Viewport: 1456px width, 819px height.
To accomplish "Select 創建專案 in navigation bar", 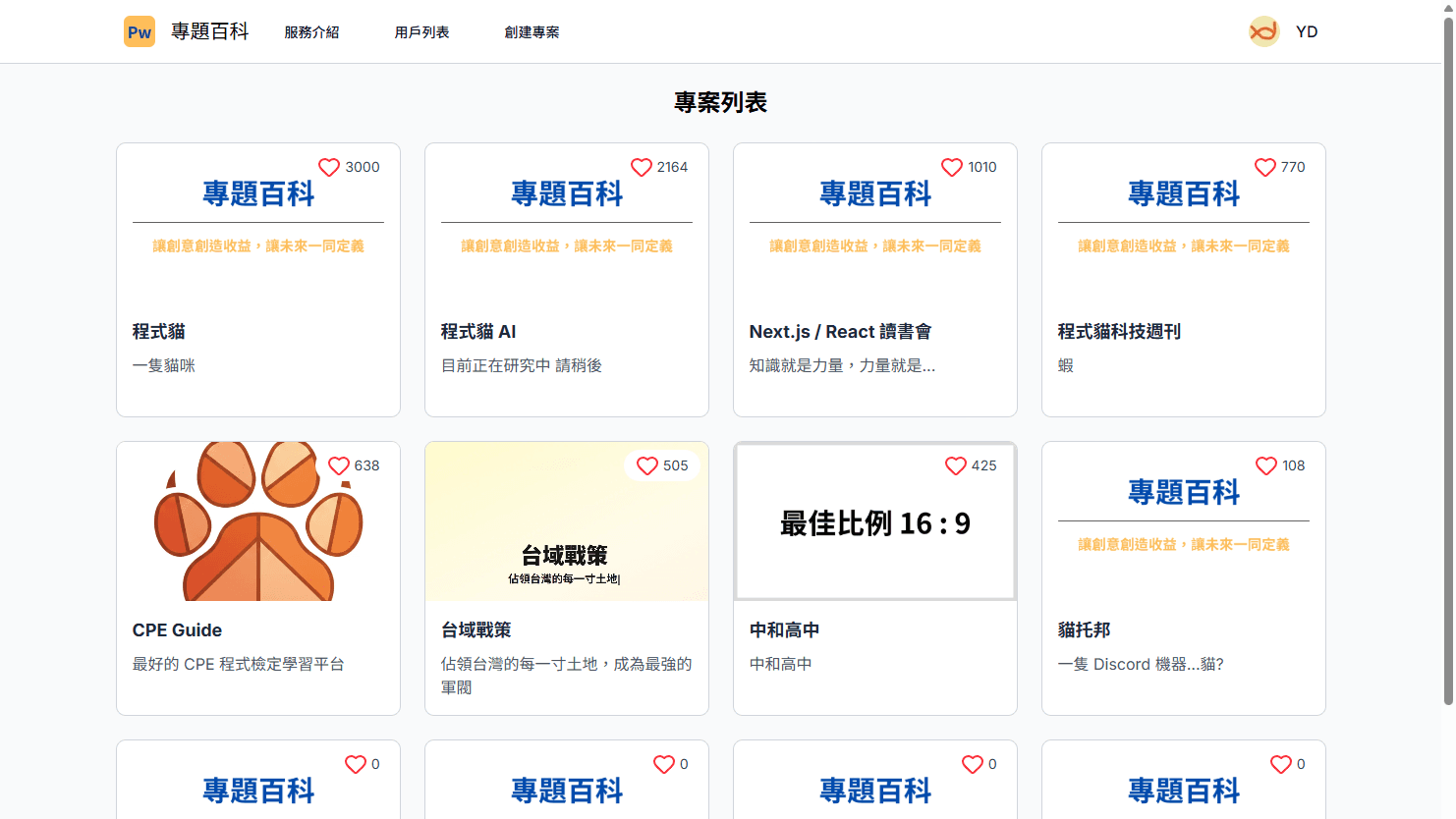I will tap(532, 32).
